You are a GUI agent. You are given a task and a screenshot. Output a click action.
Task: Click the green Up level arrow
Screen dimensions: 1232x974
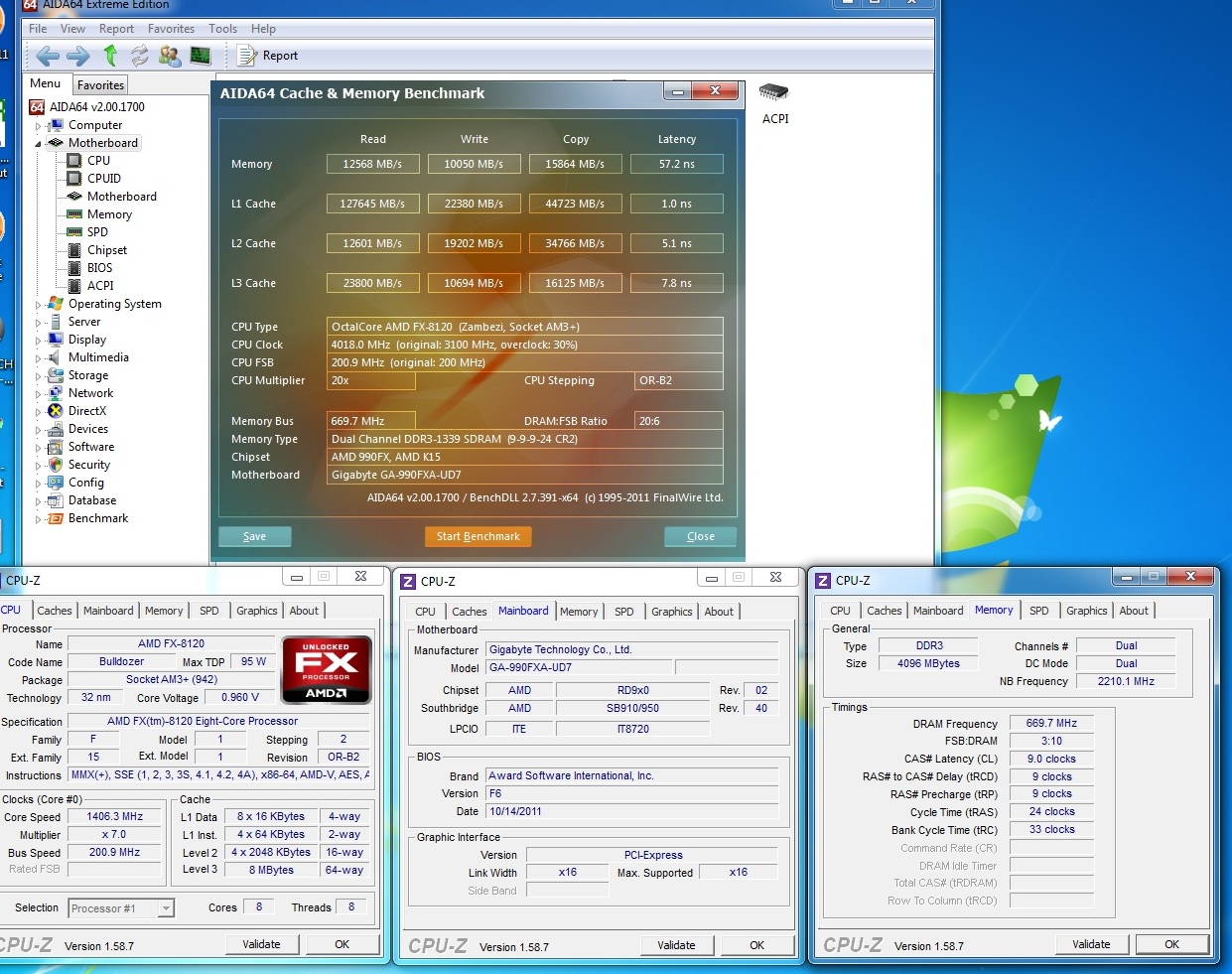[x=110, y=56]
